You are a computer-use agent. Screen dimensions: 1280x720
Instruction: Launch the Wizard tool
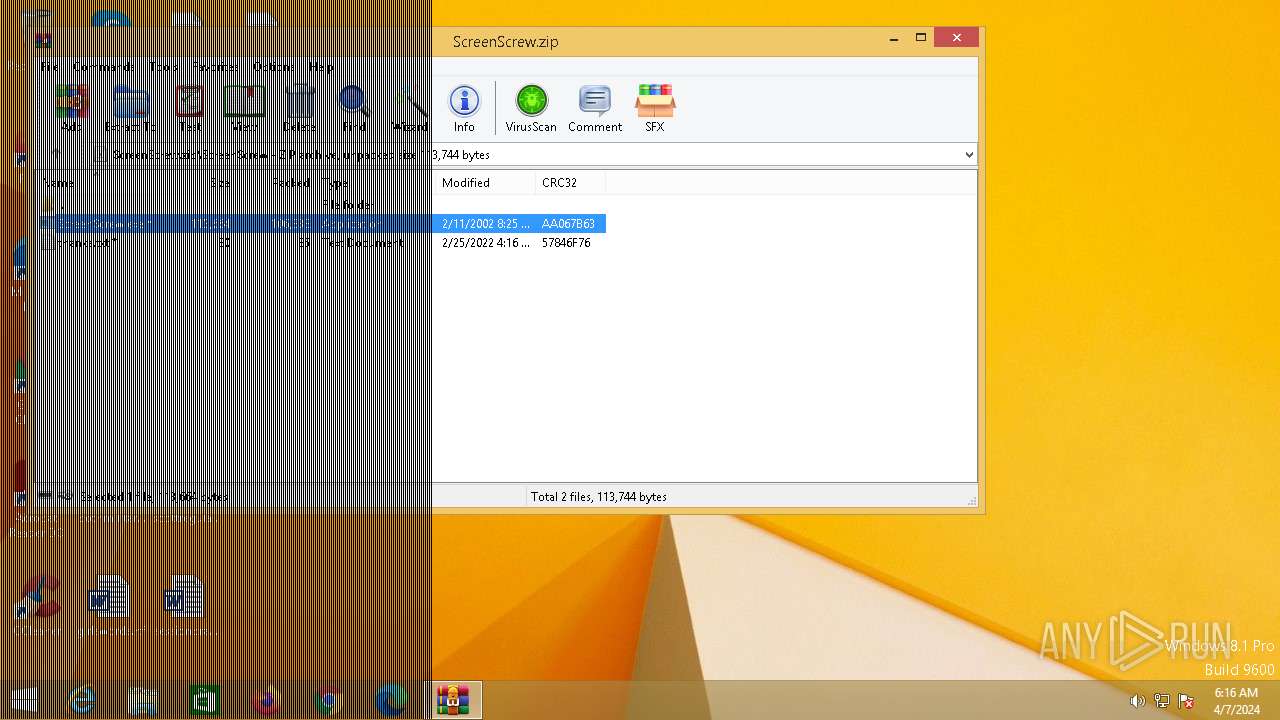(410, 108)
